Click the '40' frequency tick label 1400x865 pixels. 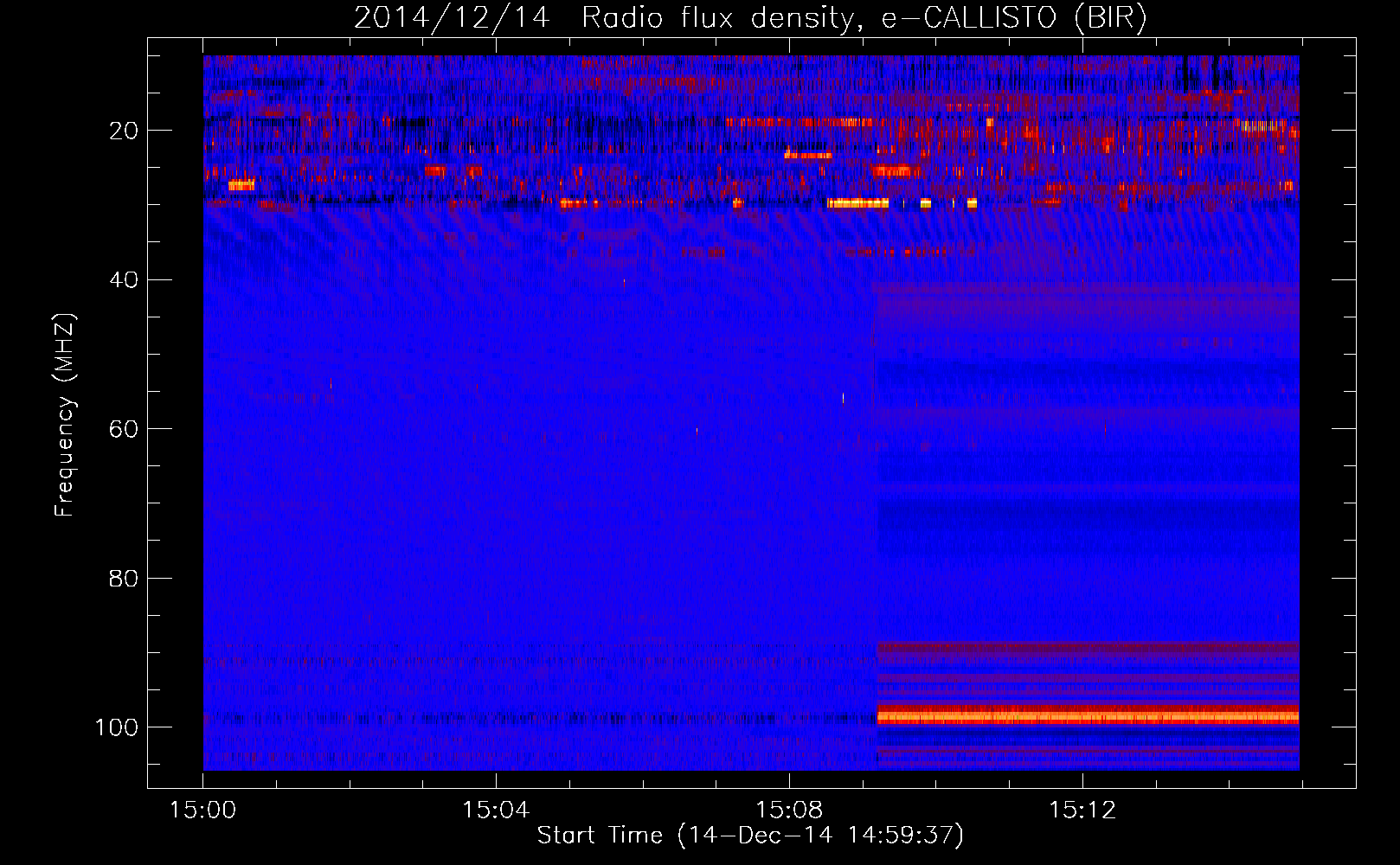pos(125,280)
